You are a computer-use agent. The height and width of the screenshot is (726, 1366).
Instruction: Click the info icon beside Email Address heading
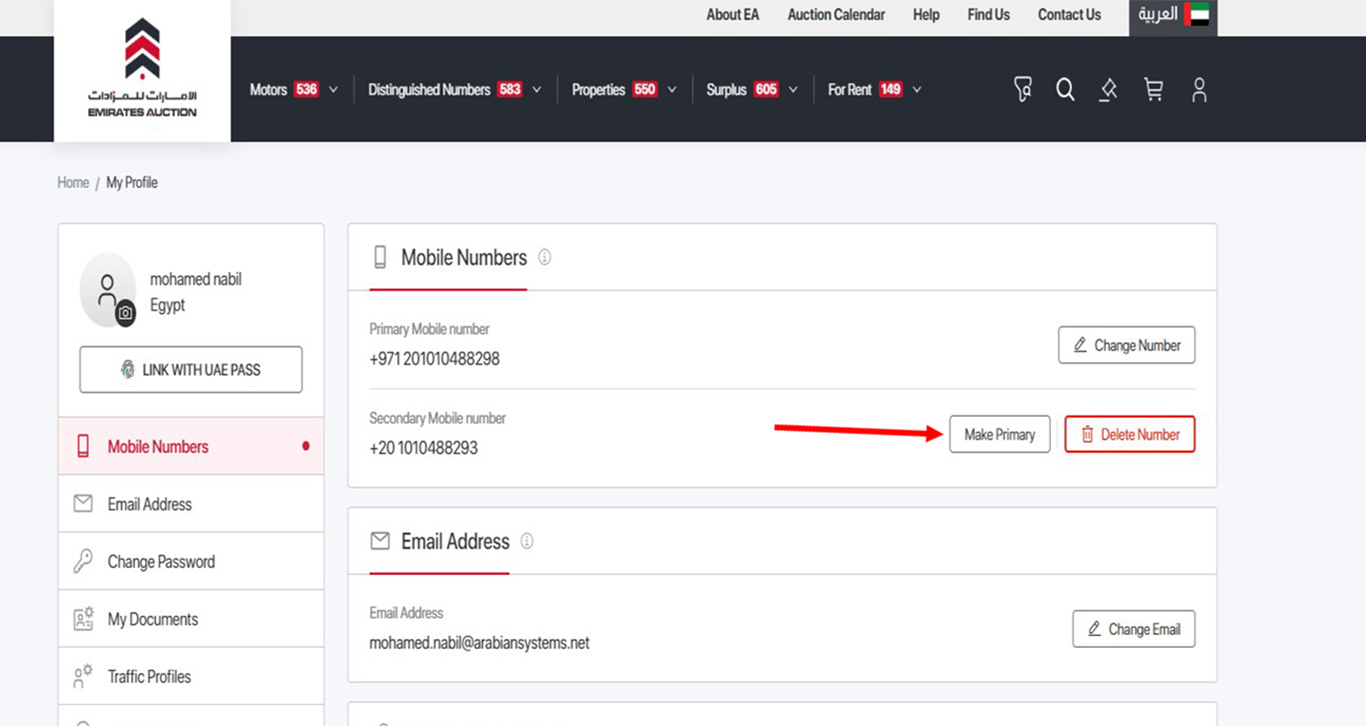tap(527, 541)
